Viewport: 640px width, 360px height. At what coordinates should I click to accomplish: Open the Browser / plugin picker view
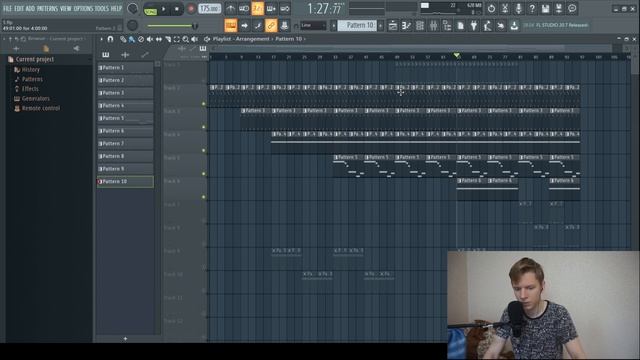[x=447, y=26]
